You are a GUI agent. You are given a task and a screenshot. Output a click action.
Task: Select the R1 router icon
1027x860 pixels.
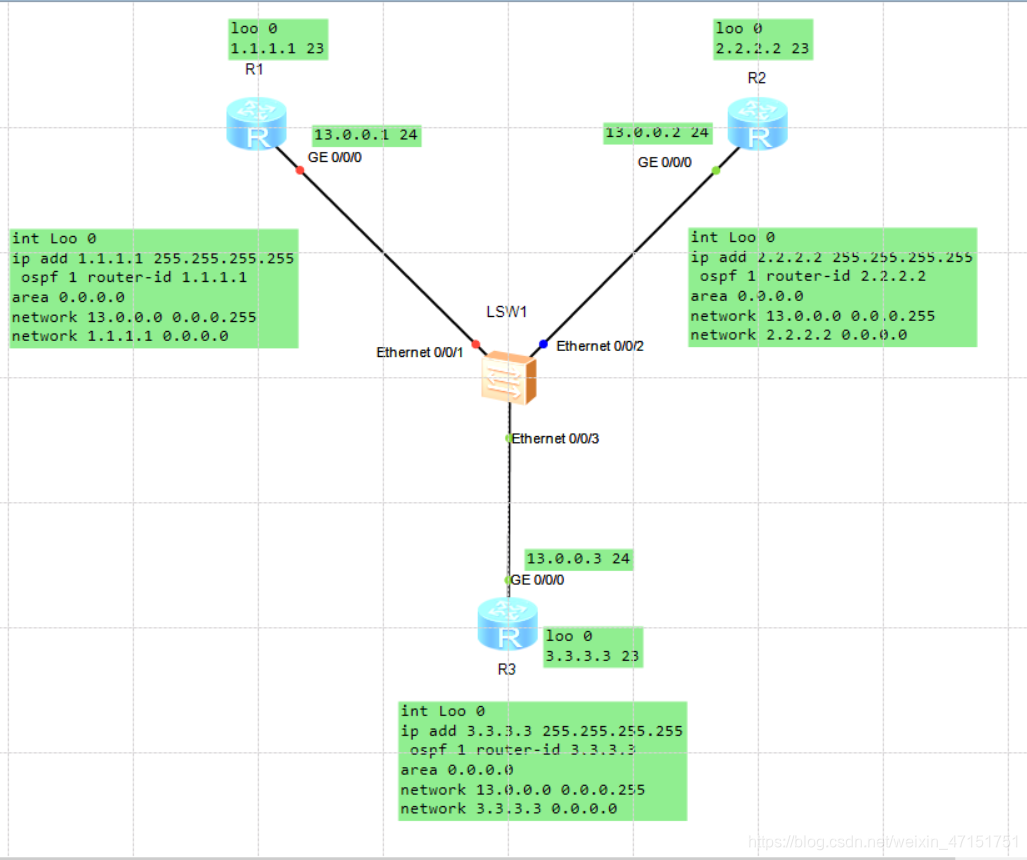click(256, 122)
